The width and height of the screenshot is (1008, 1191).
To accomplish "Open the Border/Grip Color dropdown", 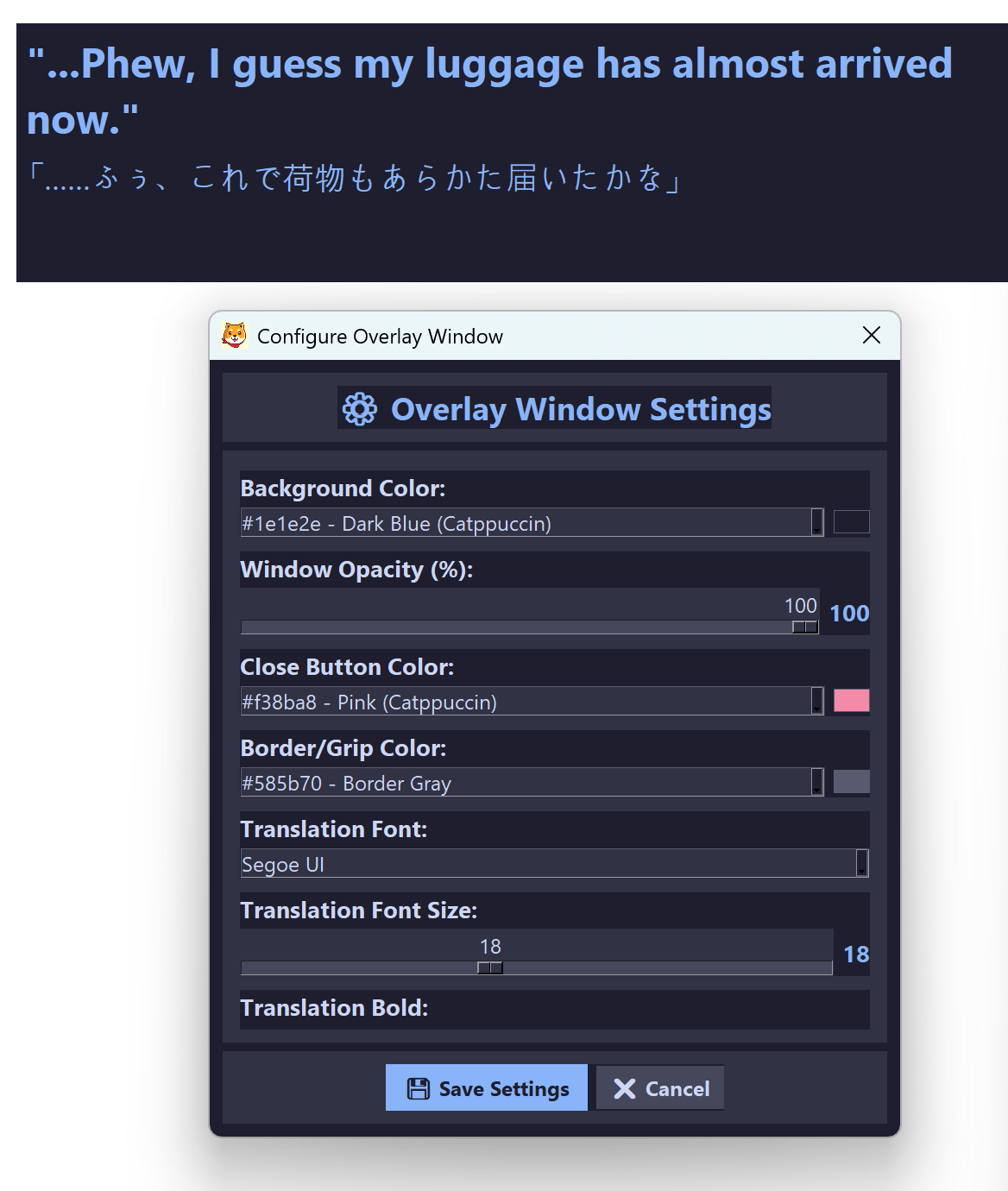I will tap(816, 783).
